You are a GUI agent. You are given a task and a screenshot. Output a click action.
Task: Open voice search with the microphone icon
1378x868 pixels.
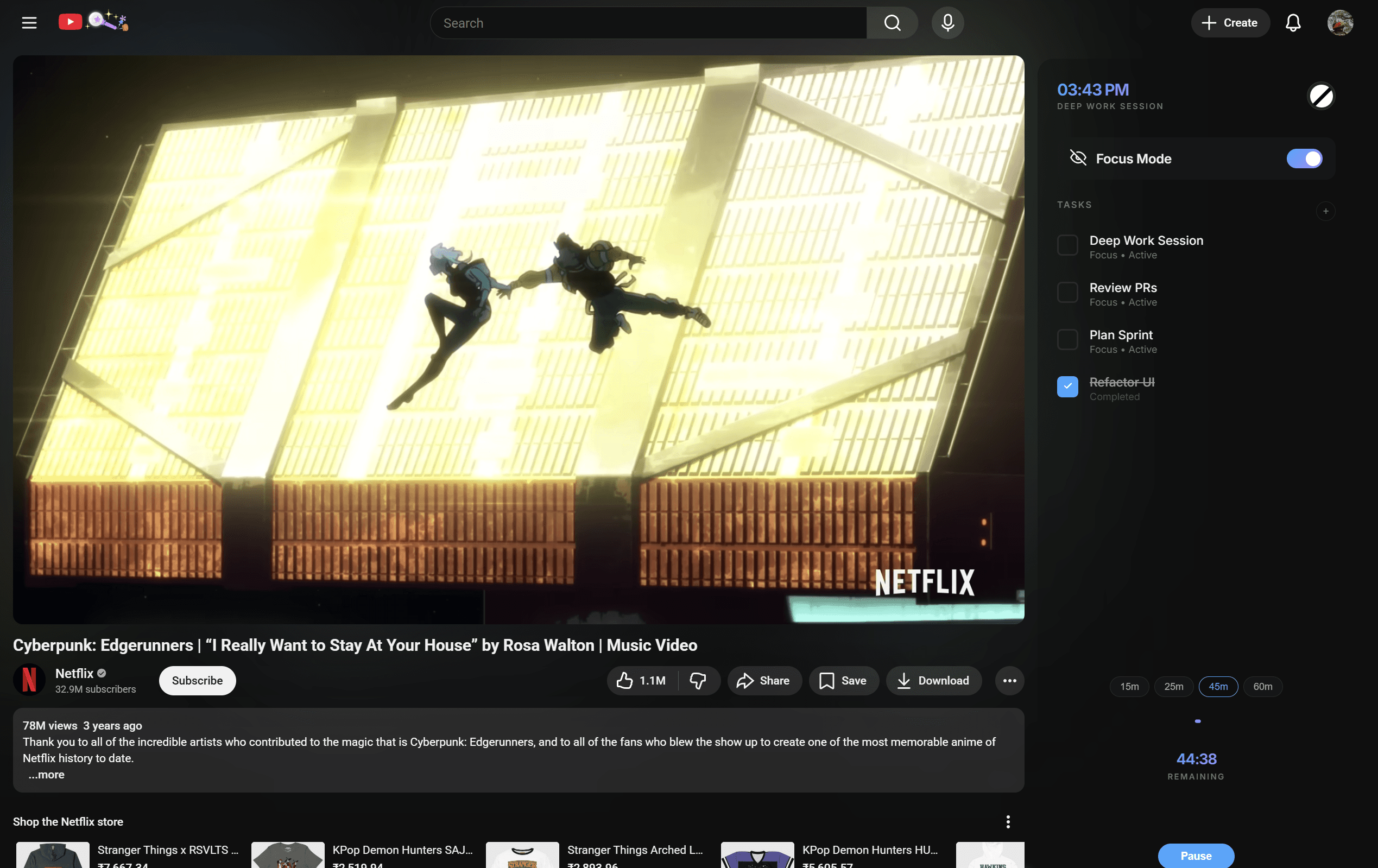coord(947,23)
